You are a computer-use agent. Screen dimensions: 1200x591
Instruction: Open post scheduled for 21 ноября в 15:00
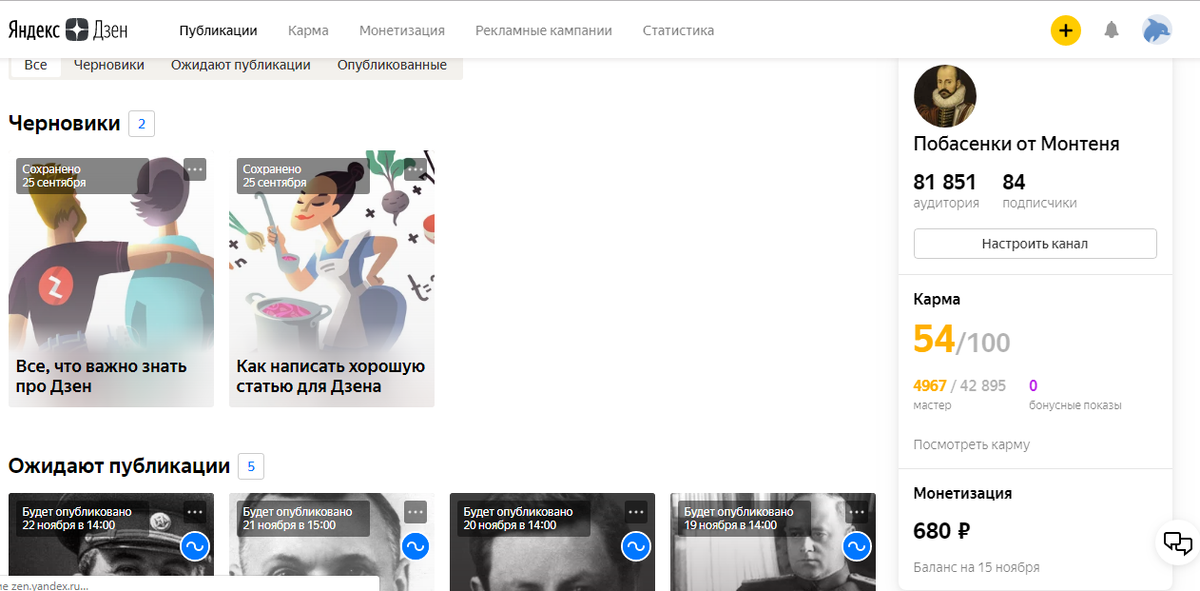(x=332, y=542)
